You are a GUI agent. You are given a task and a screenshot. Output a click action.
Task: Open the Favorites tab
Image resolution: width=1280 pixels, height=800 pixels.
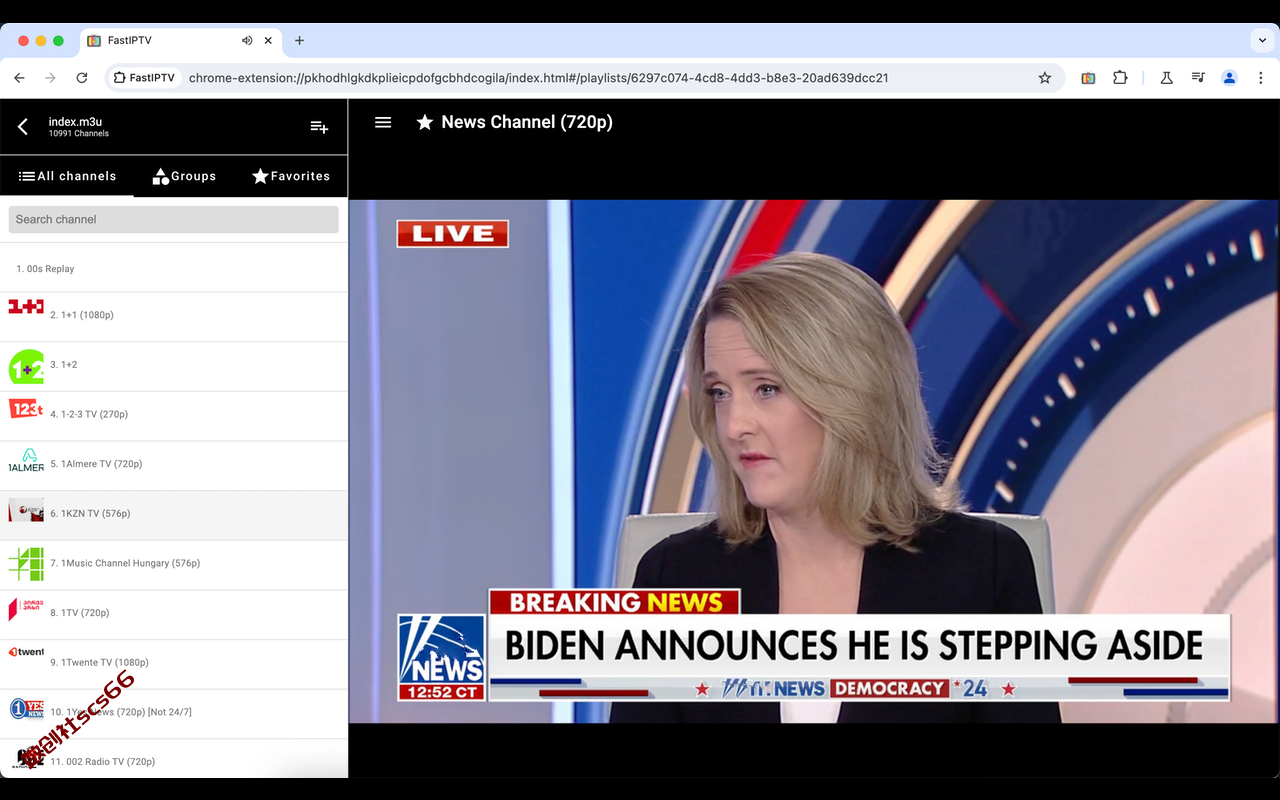click(x=291, y=176)
